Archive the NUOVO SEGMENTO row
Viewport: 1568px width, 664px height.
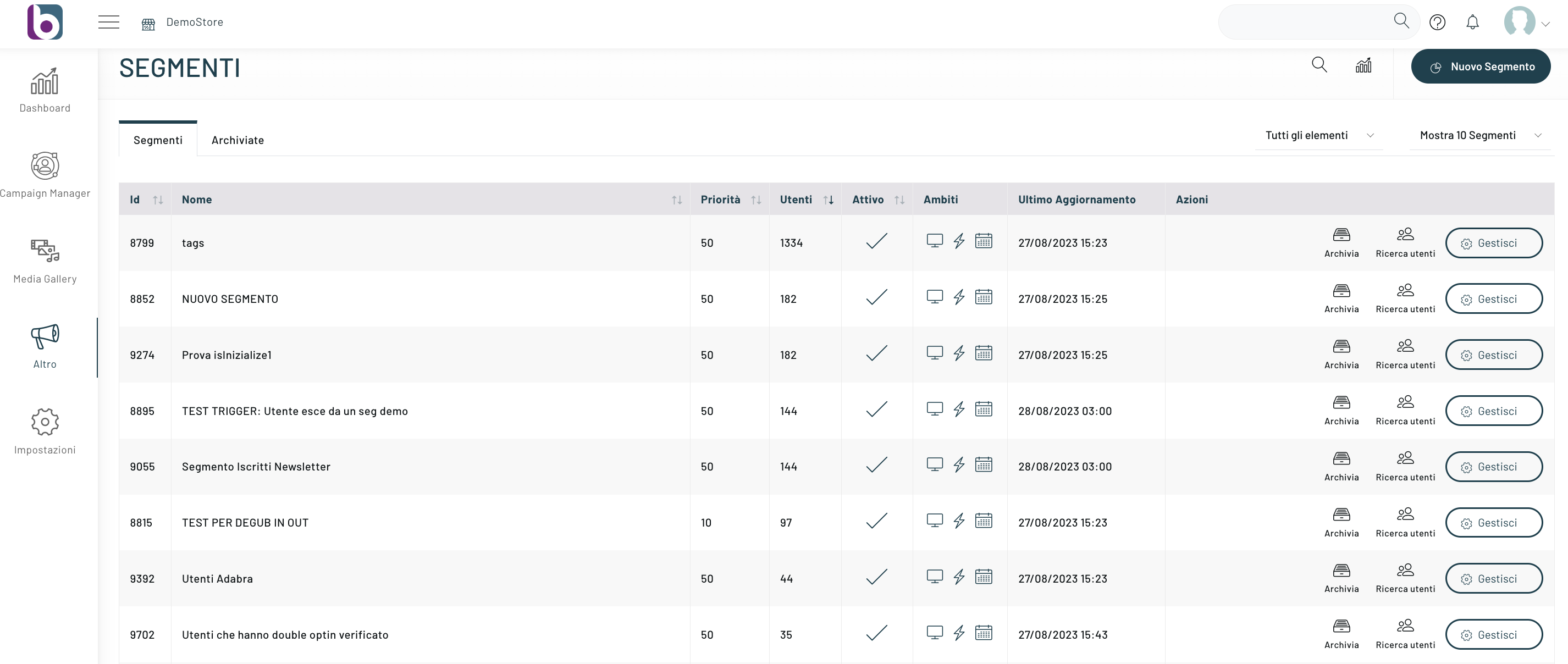pos(1341,299)
